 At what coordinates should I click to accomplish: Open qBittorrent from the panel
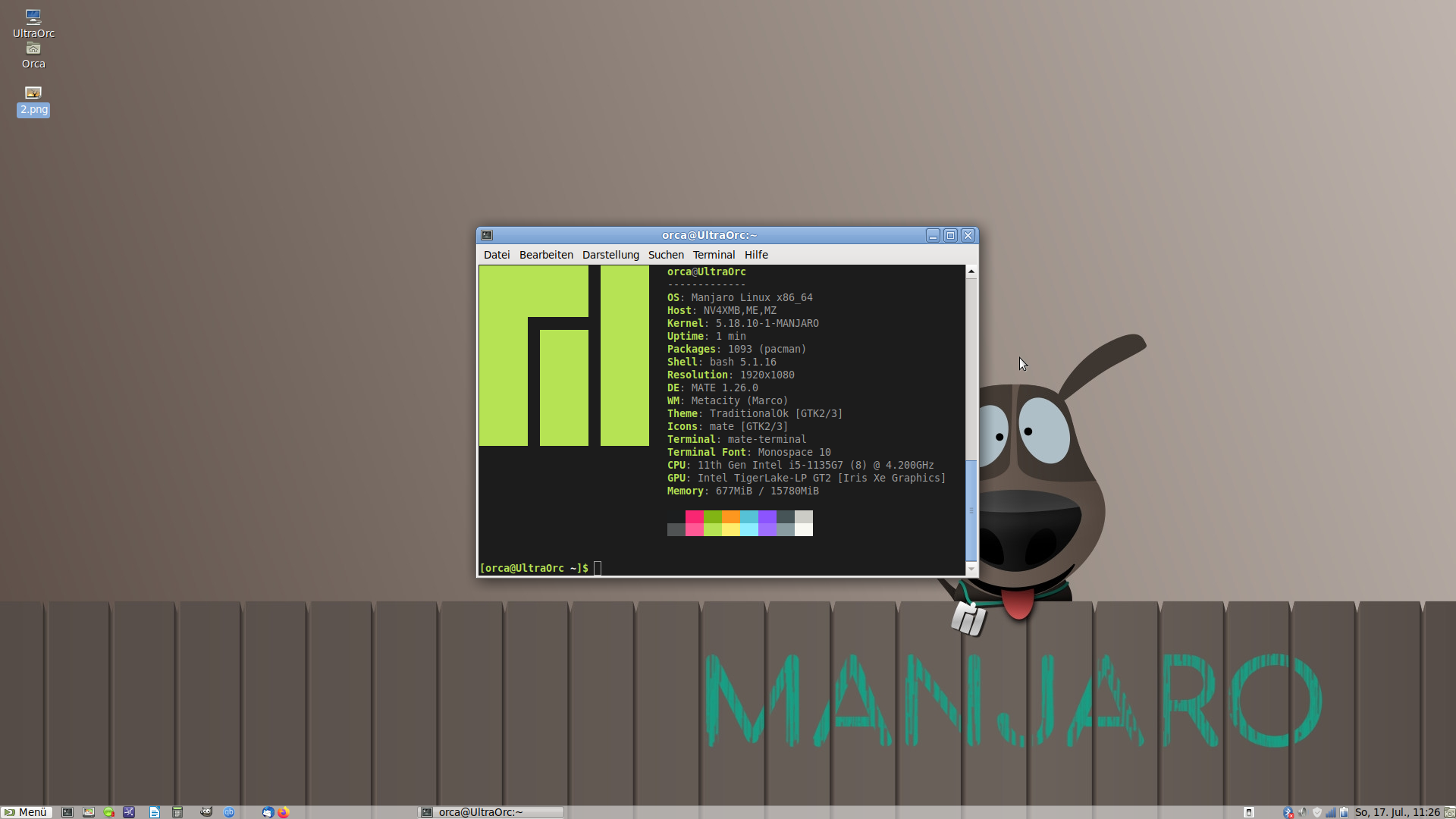pos(229,812)
